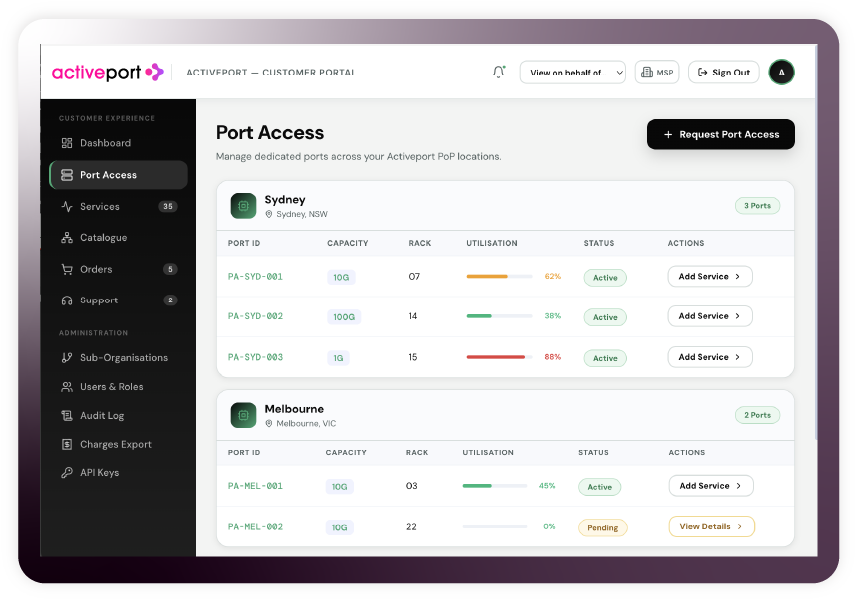Click the page vertical scrollbar
The height and width of the screenshot is (602, 858).
(x=816, y=241)
